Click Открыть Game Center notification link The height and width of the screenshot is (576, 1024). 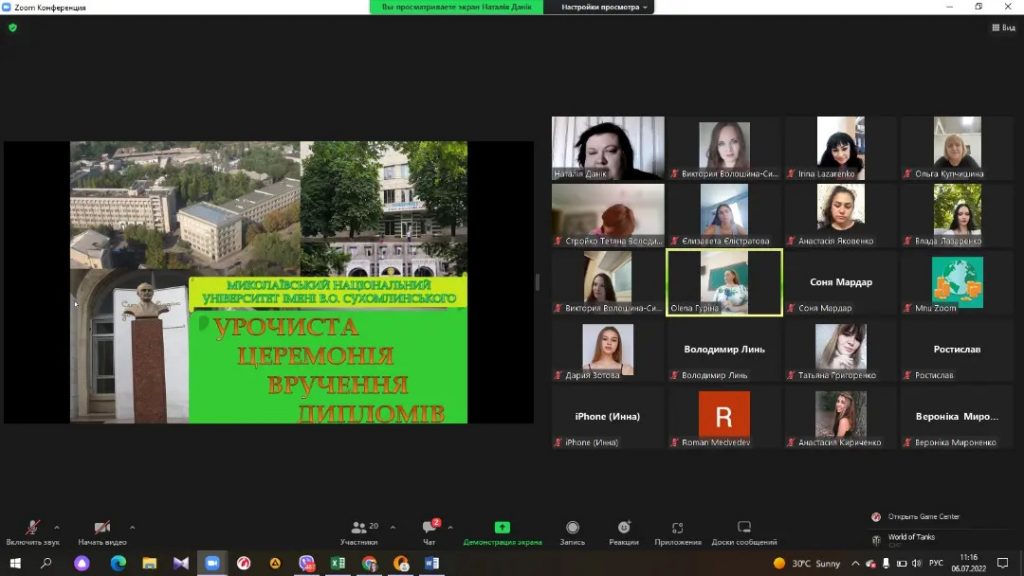pos(923,516)
